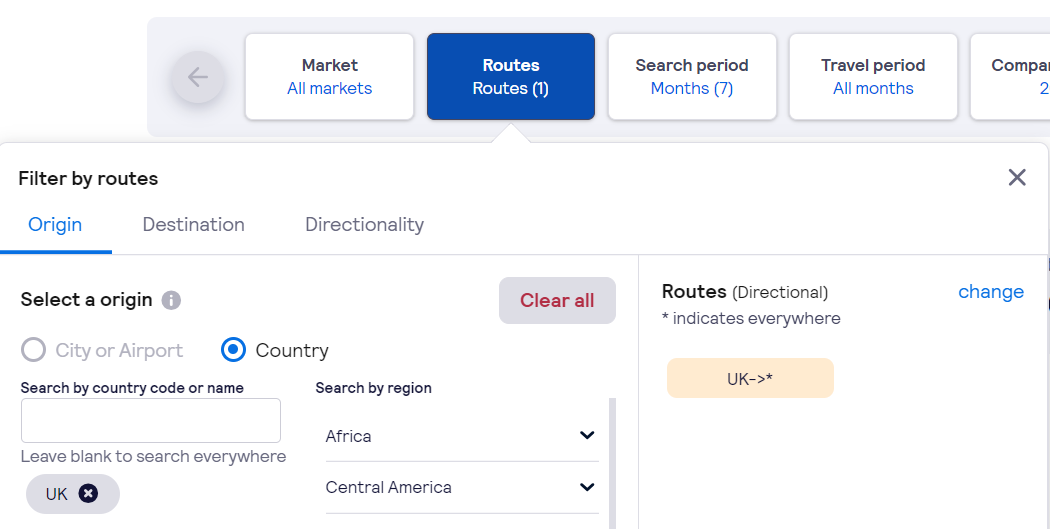1050x529 pixels.
Task: Click the region list vertical scrollbar
Action: (612, 463)
